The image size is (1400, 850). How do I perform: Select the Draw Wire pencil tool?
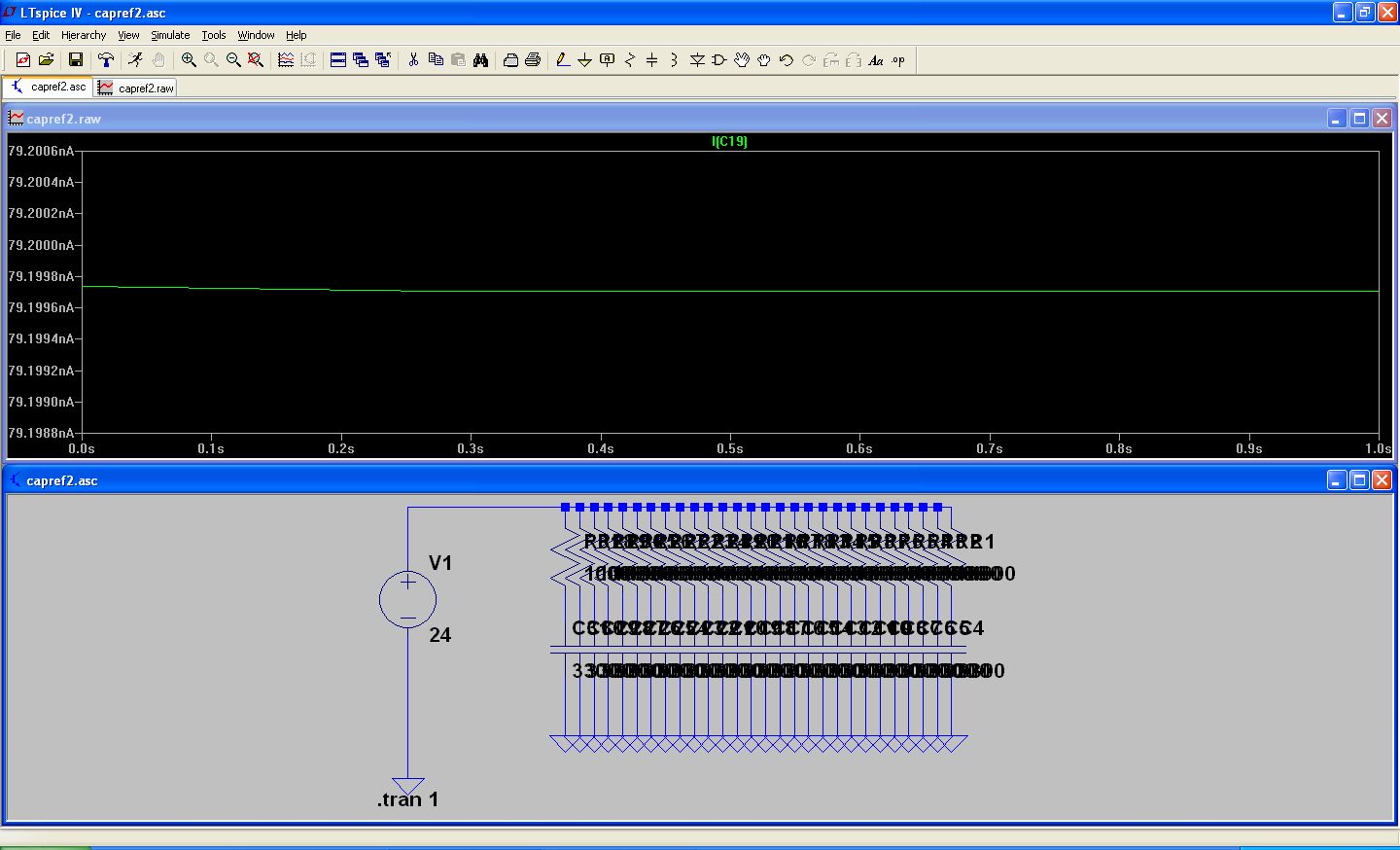[x=563, y=60]
